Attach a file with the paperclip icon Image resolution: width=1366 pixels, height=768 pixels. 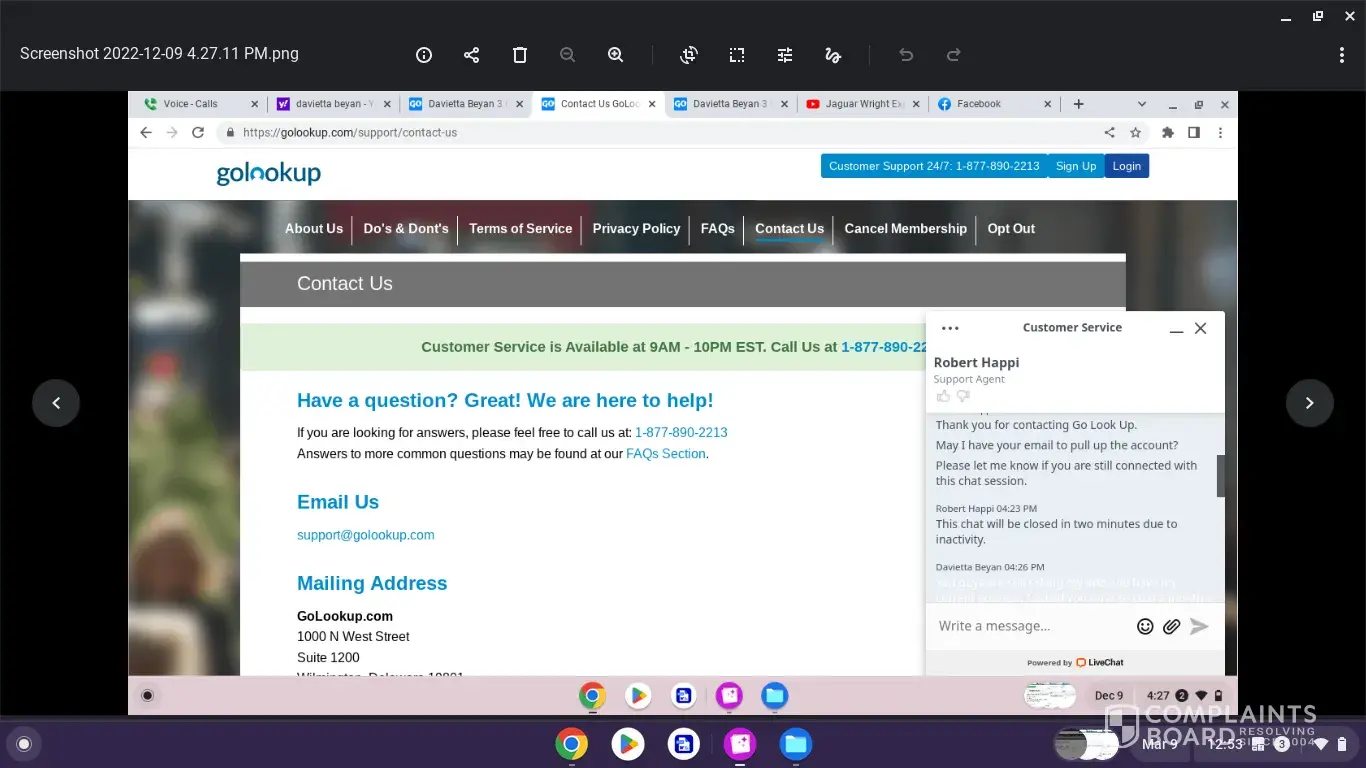pos(1171,626)
